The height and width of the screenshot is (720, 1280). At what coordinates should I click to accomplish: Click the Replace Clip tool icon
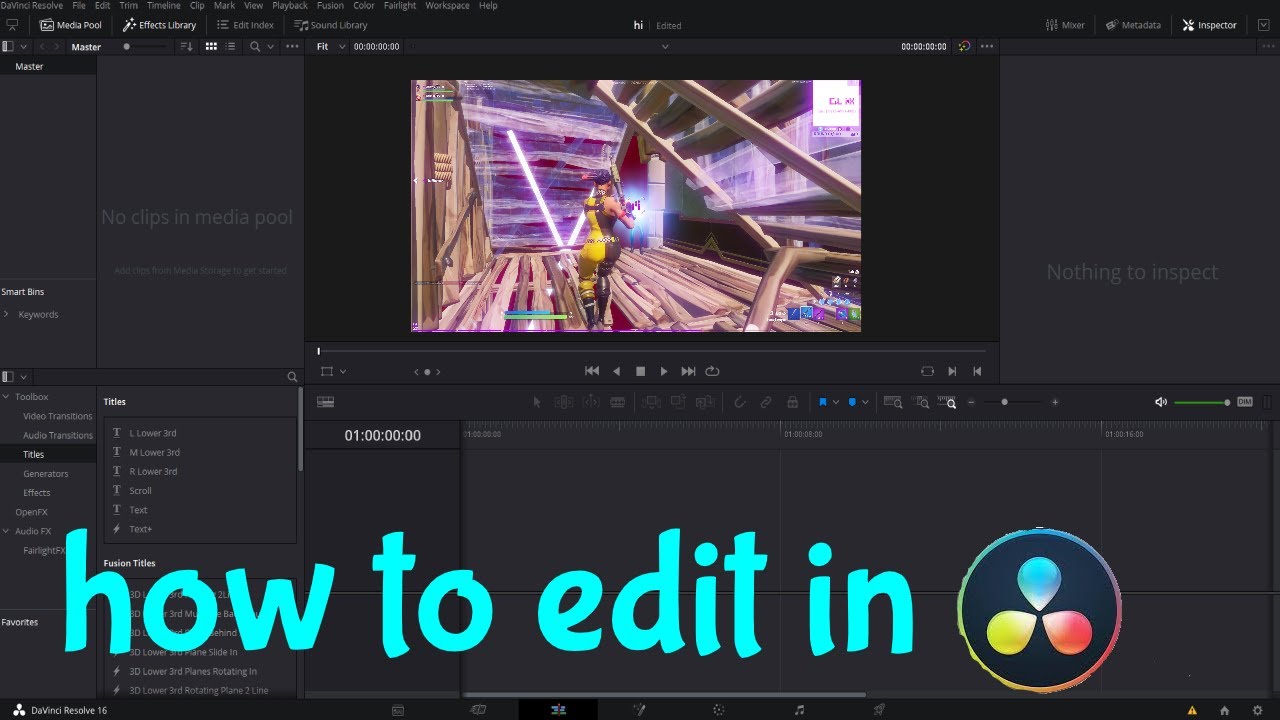[x=705, y=402]
